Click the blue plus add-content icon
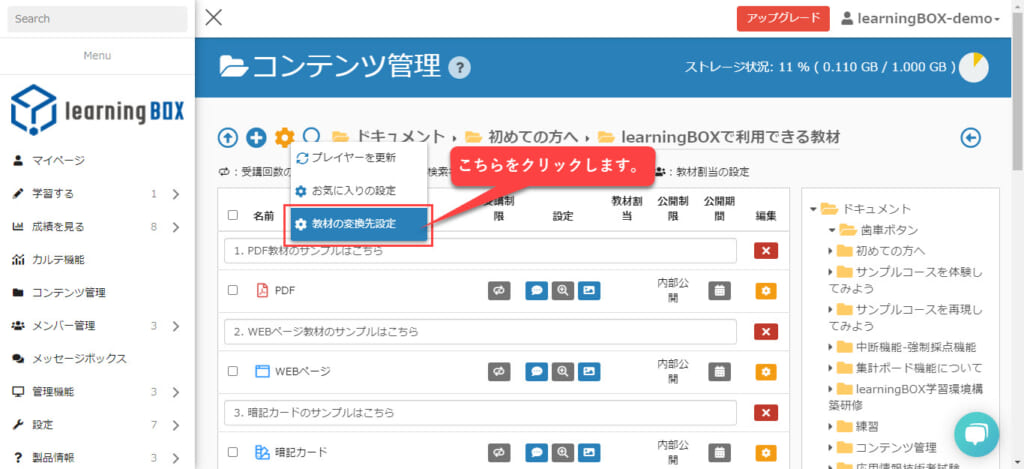1024x469 pixels. pyautogui.click(x=256, y=137)
